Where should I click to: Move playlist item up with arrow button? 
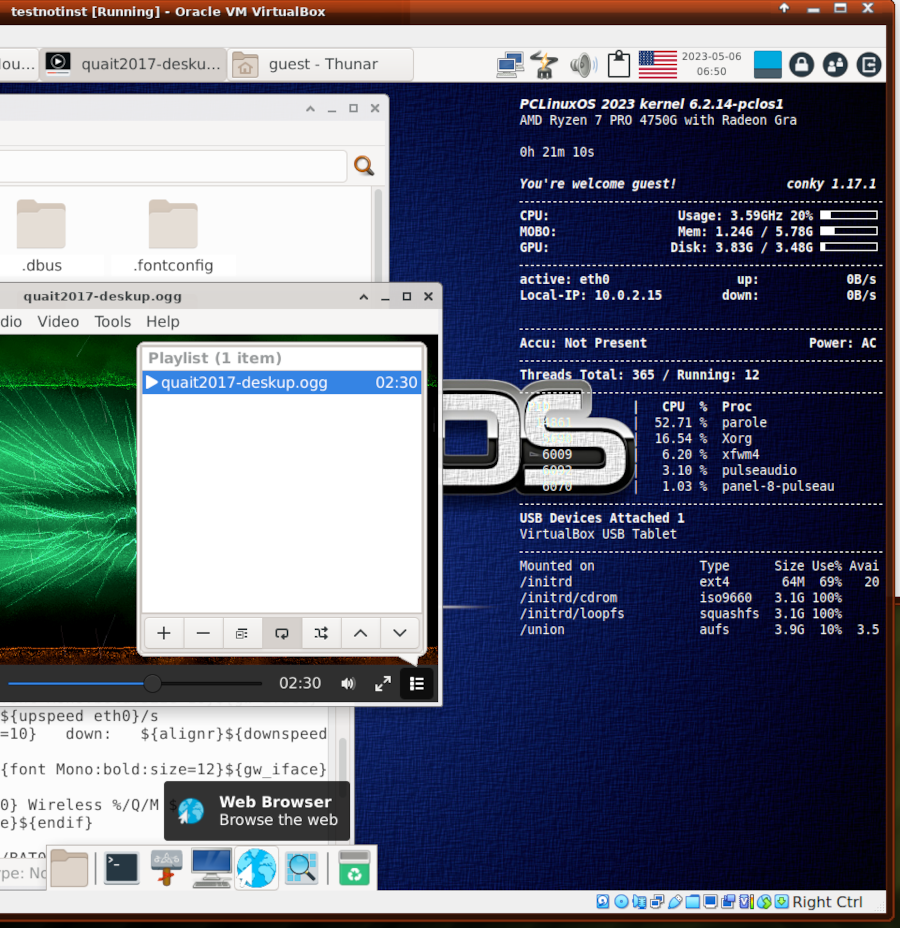click(361, 633)
